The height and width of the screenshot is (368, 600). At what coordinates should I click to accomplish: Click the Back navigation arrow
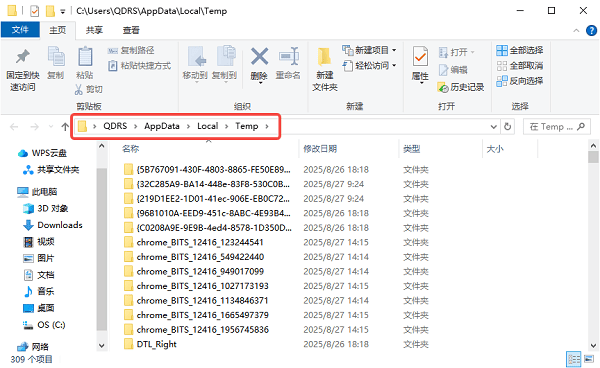click(14, 127)
